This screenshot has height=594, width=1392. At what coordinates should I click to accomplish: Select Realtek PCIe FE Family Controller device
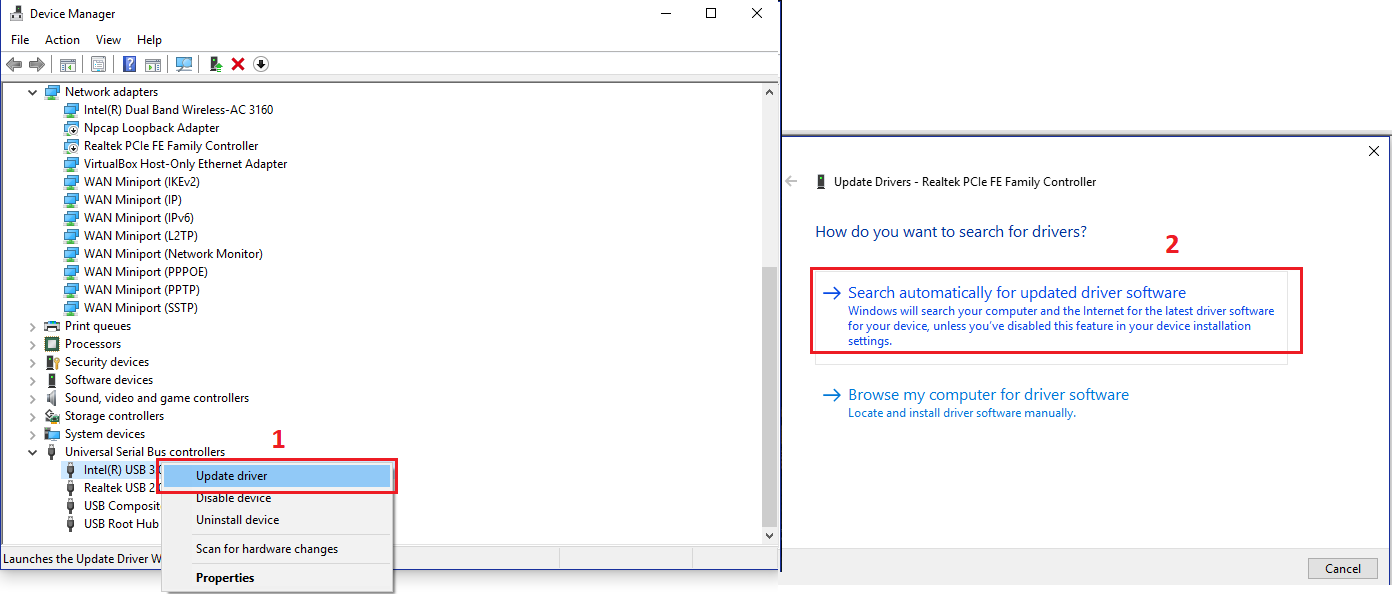pyautogui.click(x=171, y=146)
